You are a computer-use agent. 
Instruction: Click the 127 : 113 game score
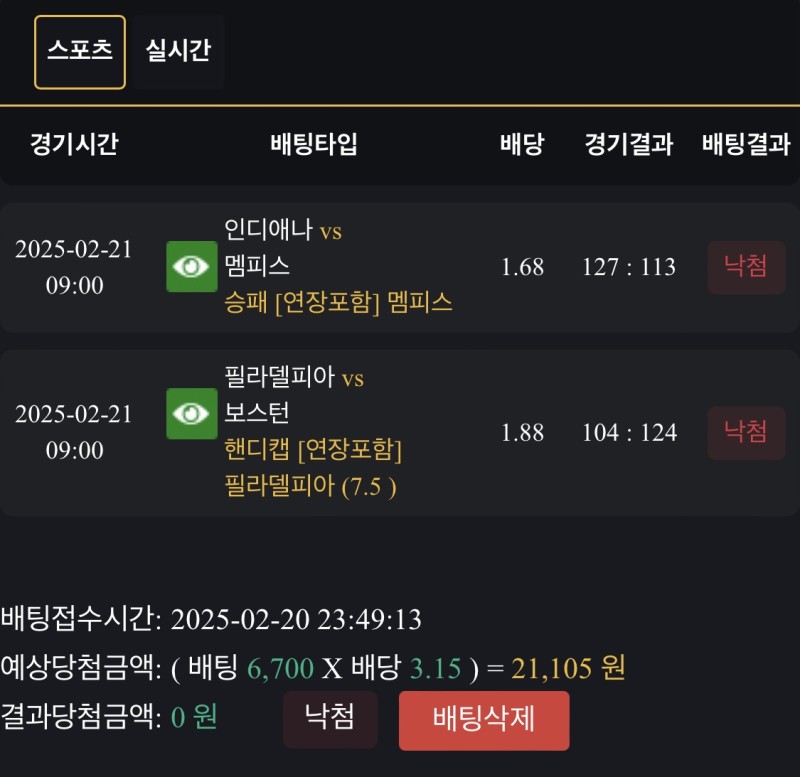pos(629,267)
